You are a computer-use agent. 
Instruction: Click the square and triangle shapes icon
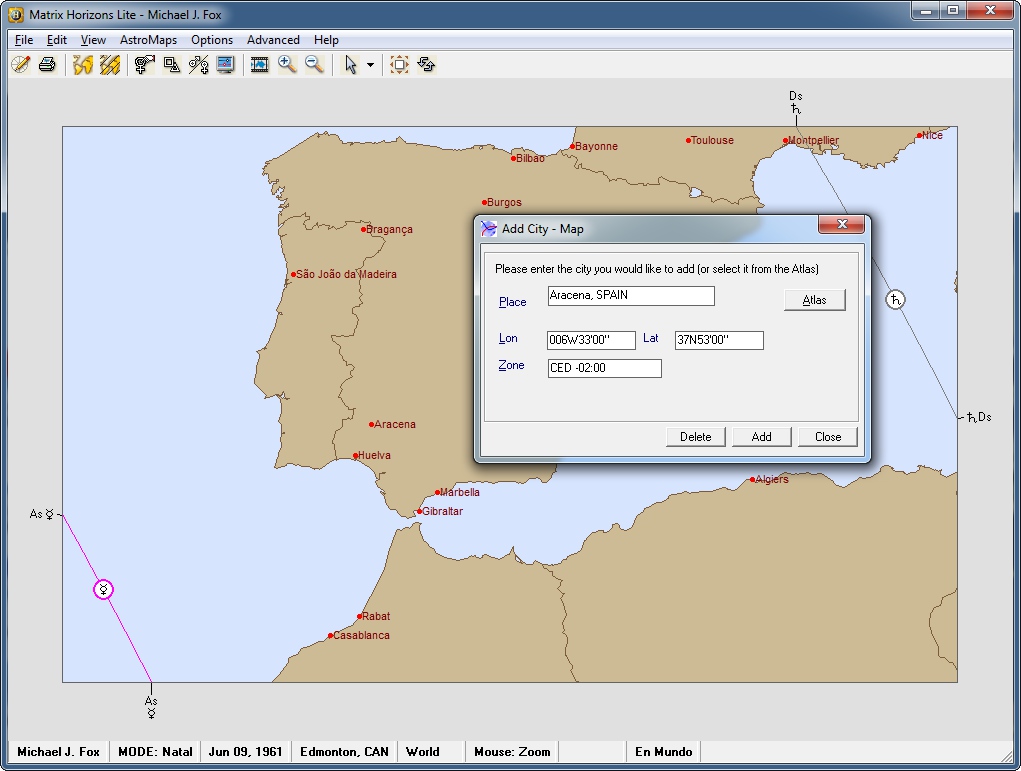(x=171, y=64)
